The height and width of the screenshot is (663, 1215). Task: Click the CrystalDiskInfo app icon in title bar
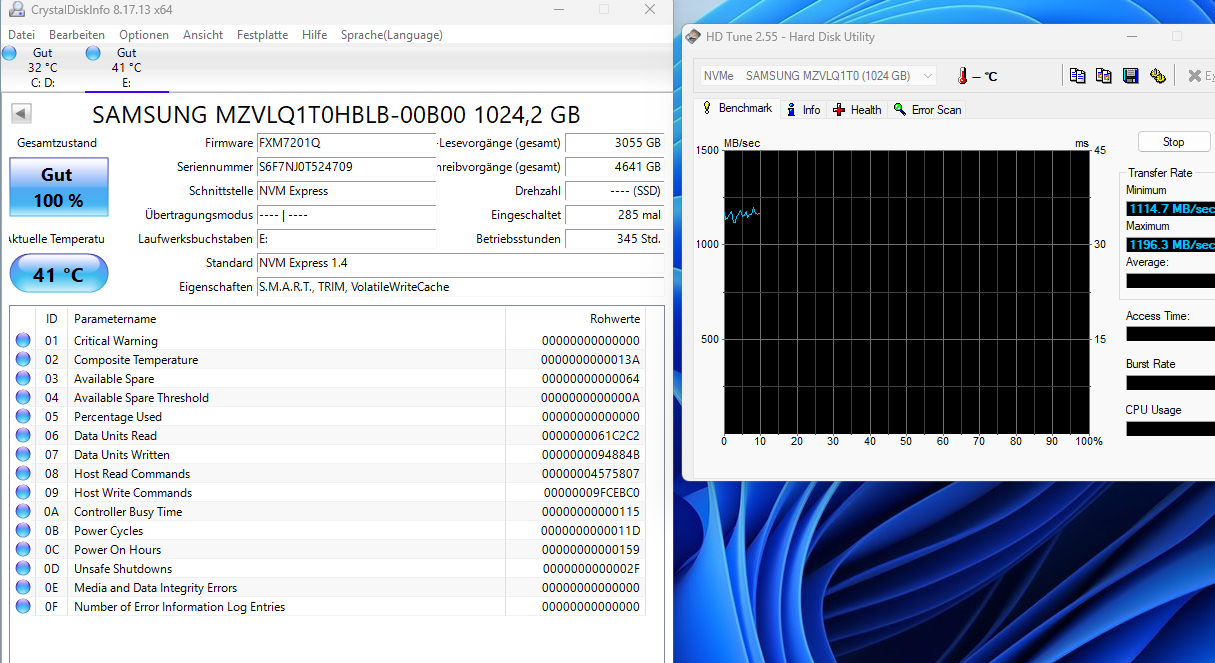(x=16, y=10)
